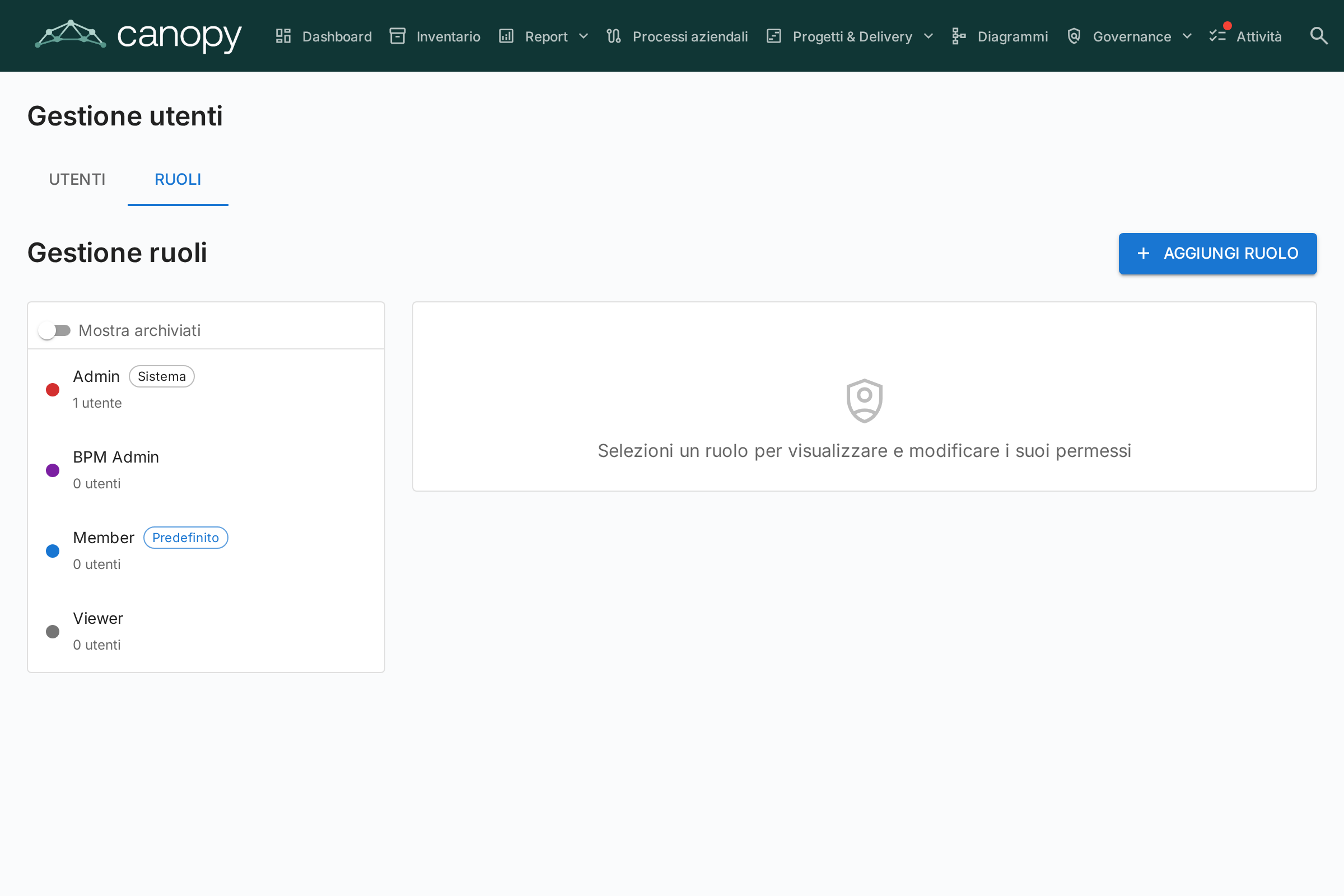Select the RUOLI tab
Screen dimensions: 1344x896
178,179
